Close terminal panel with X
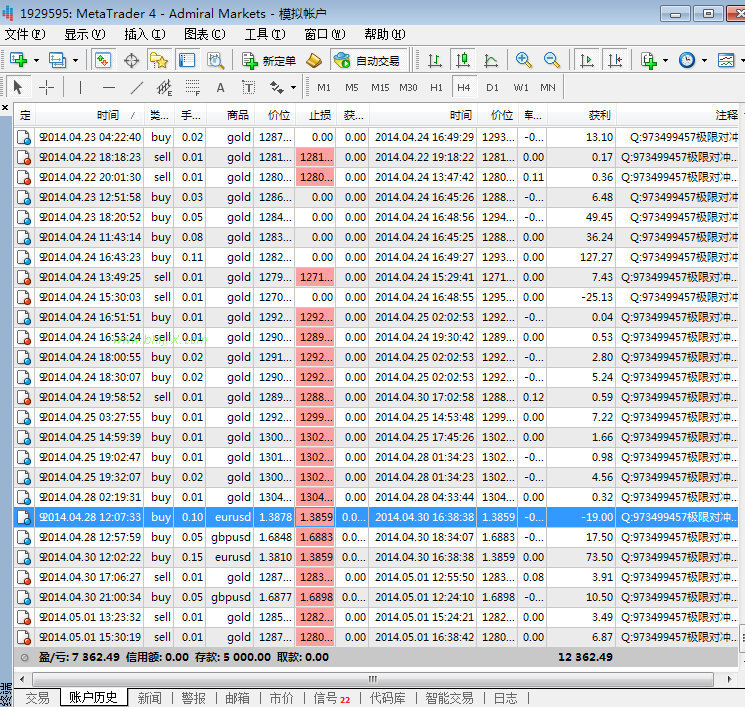Viewport: 745px width, 707px height. coord(5,108)
